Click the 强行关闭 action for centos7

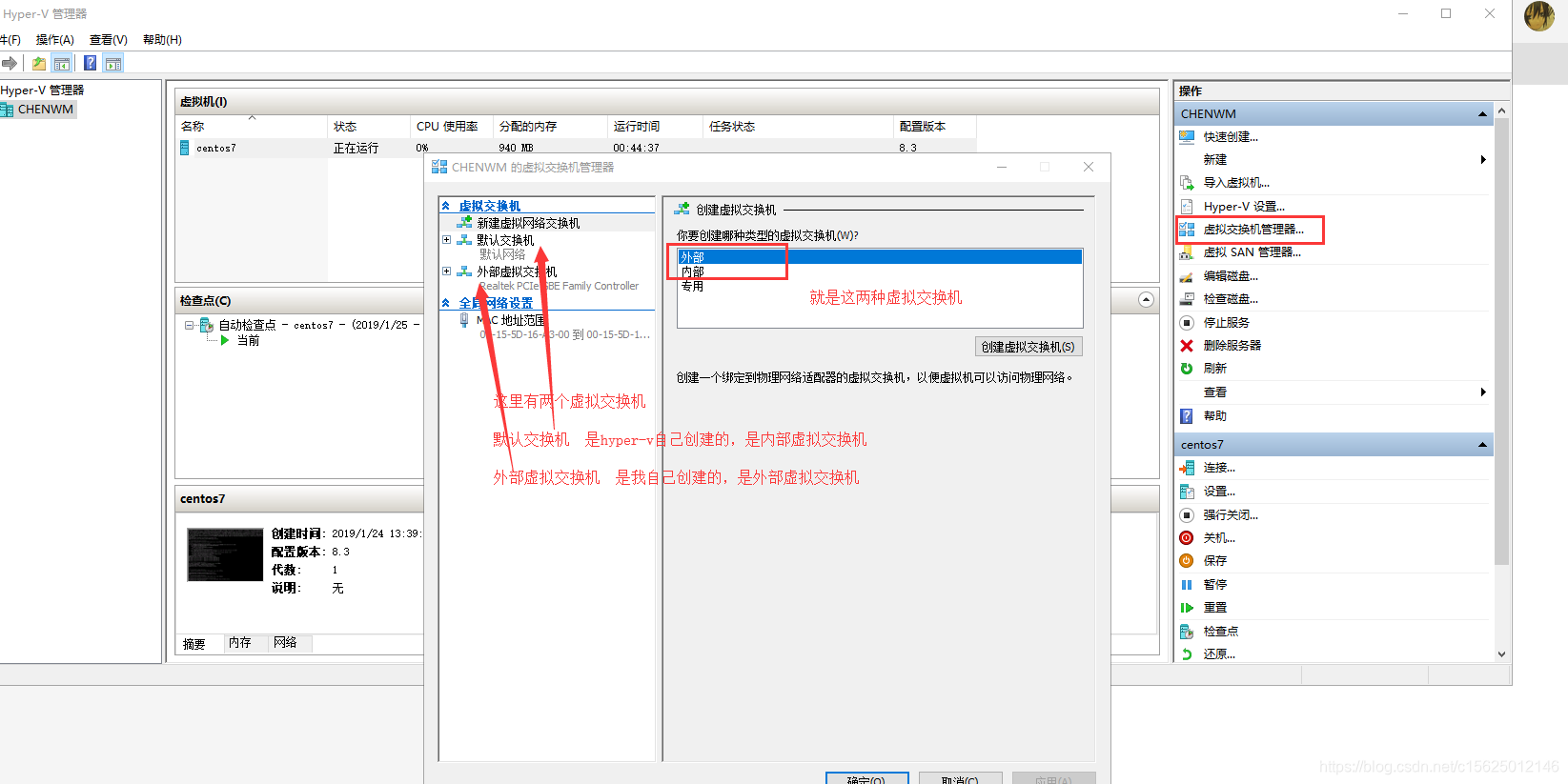pos(1230,515)
